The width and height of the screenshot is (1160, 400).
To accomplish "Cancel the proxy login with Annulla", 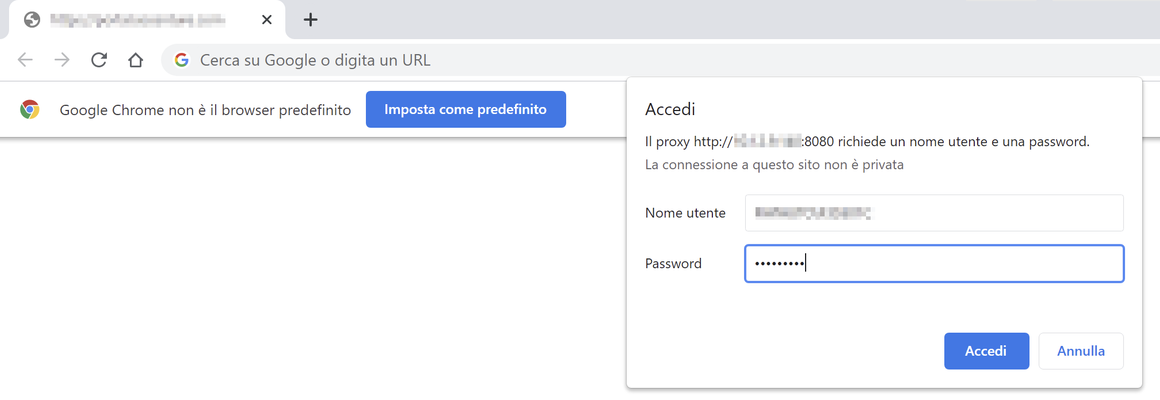I will (1081, 351).
